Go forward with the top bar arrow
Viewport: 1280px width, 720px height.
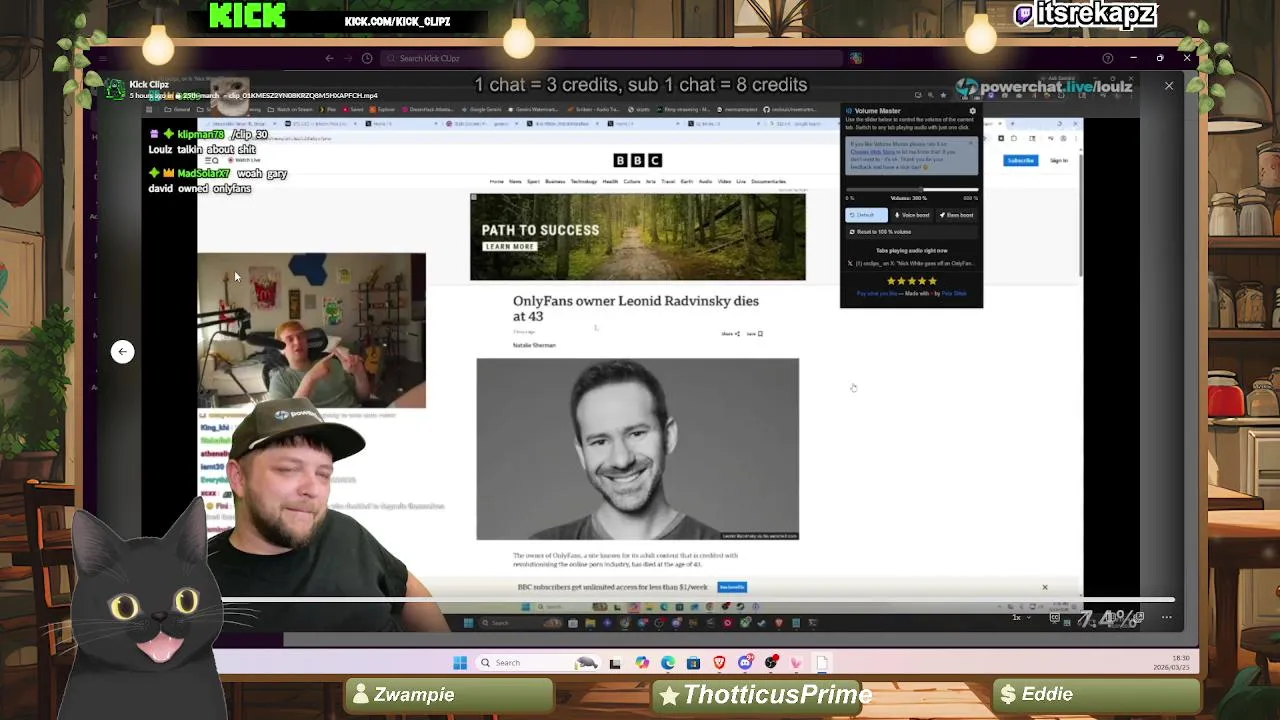(x=348, y=58)
